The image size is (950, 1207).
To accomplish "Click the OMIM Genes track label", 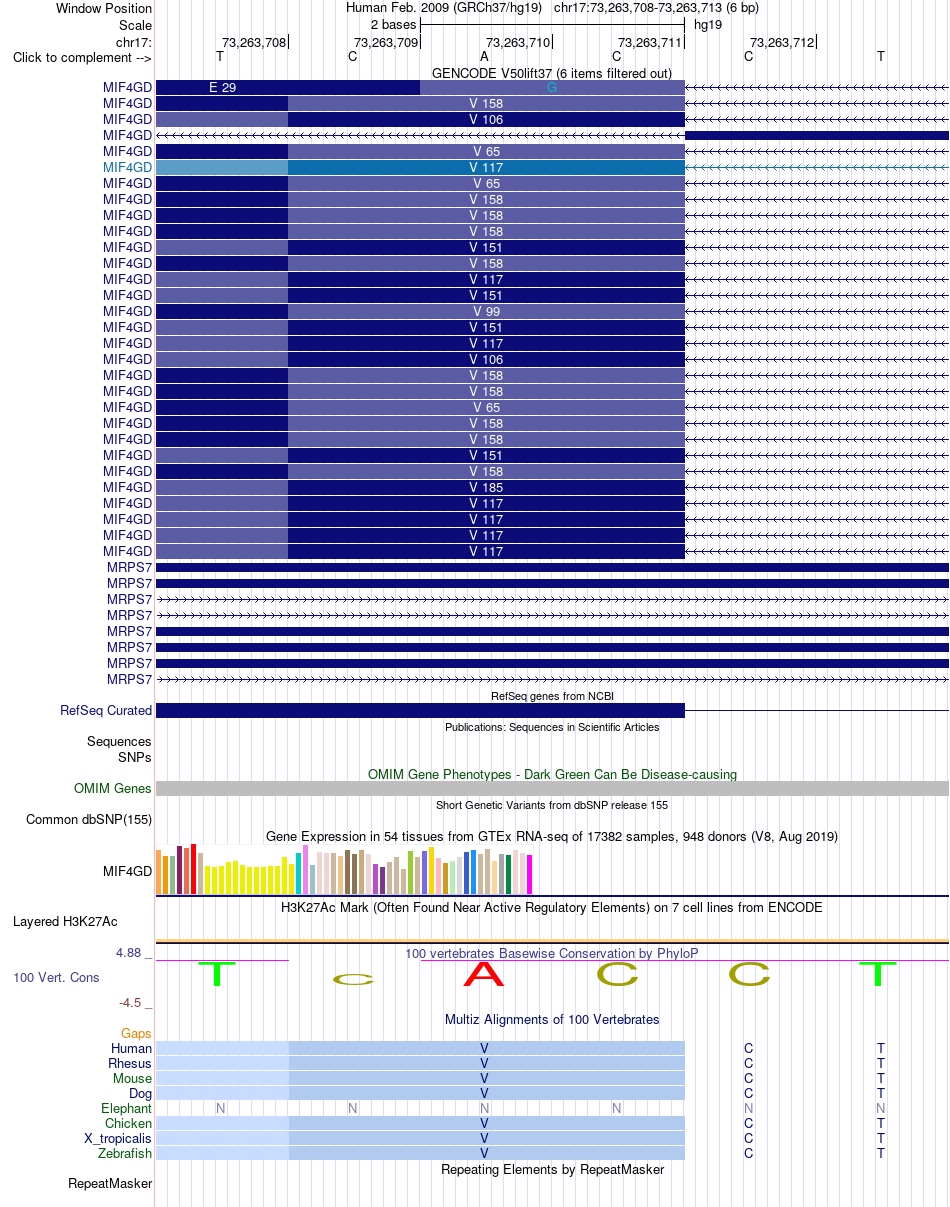I will 113,788.
